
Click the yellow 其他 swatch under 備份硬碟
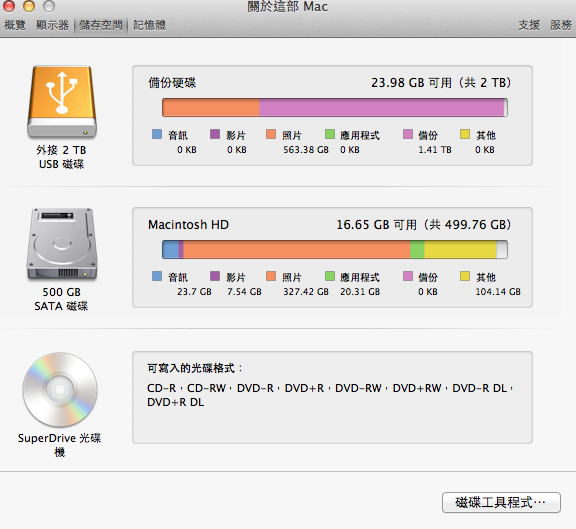(x=465, y=134)
